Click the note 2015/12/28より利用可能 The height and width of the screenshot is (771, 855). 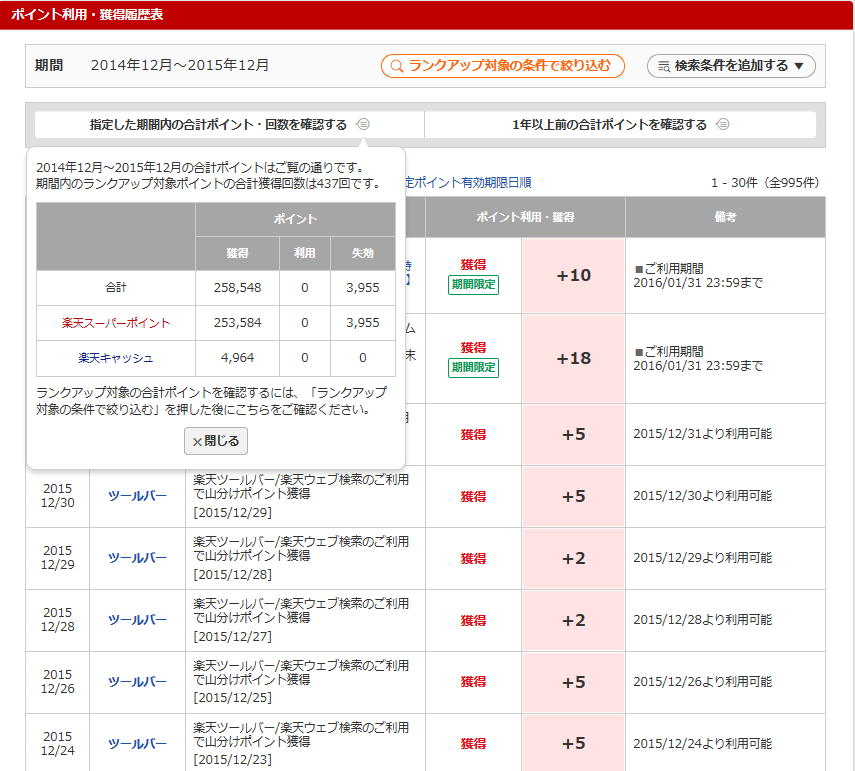tap(702, 620)
